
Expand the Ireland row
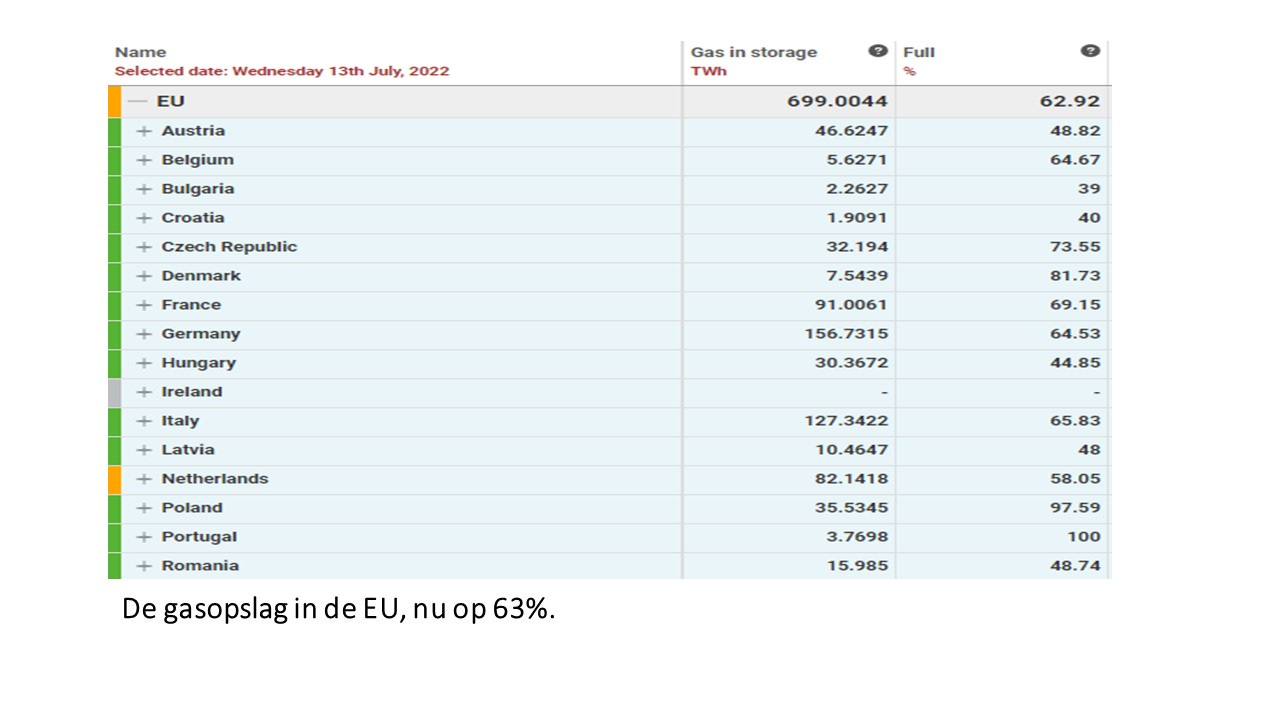coord(144,392)
